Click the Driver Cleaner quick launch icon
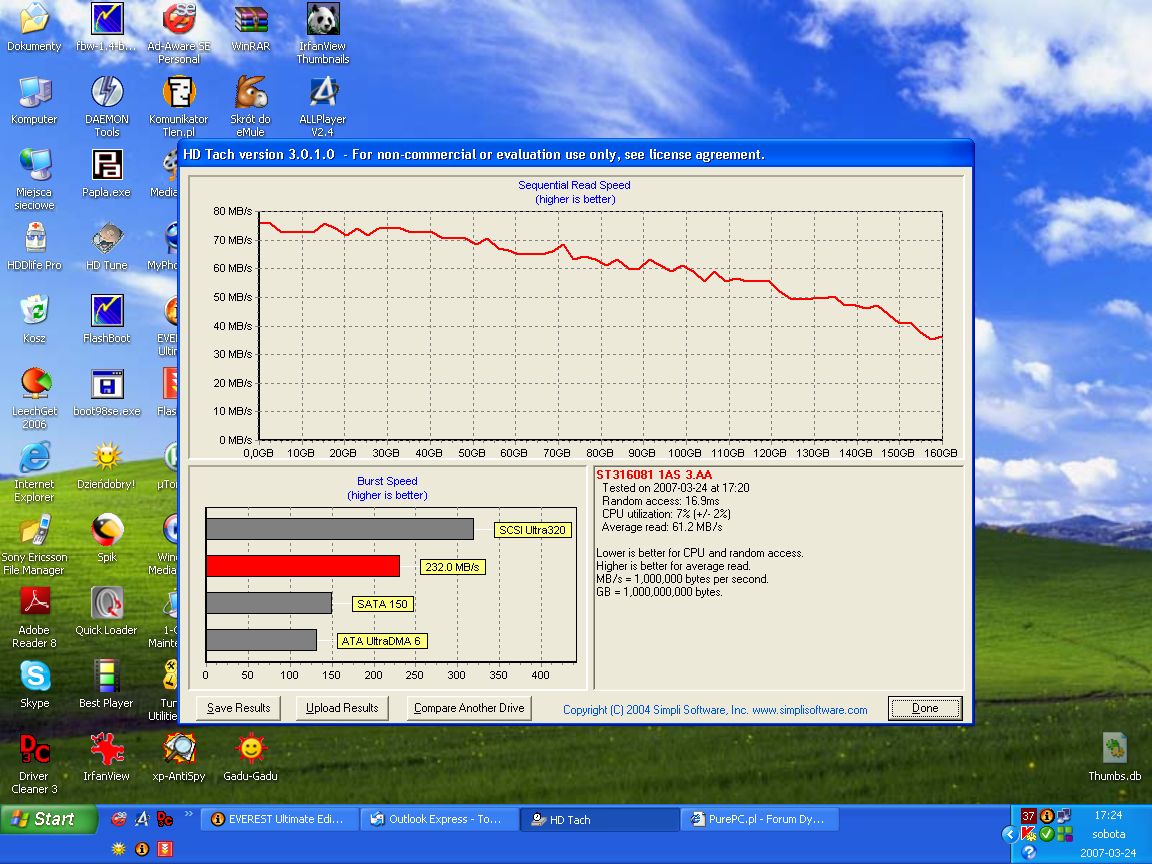The height and width of the screenshot is (864, 1152). [165, 818]
